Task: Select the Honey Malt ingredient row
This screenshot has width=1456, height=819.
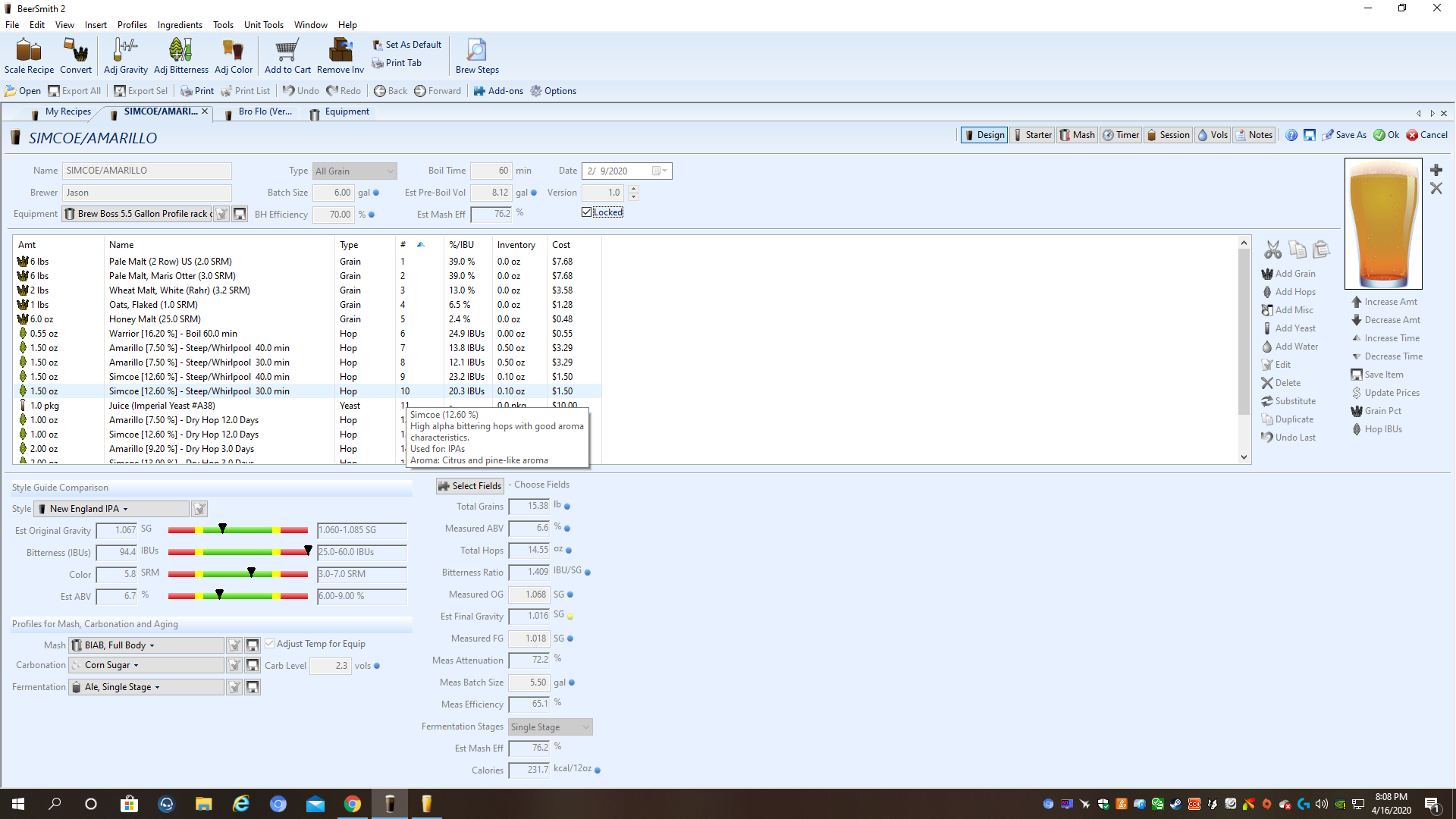Action: [307, 319]
